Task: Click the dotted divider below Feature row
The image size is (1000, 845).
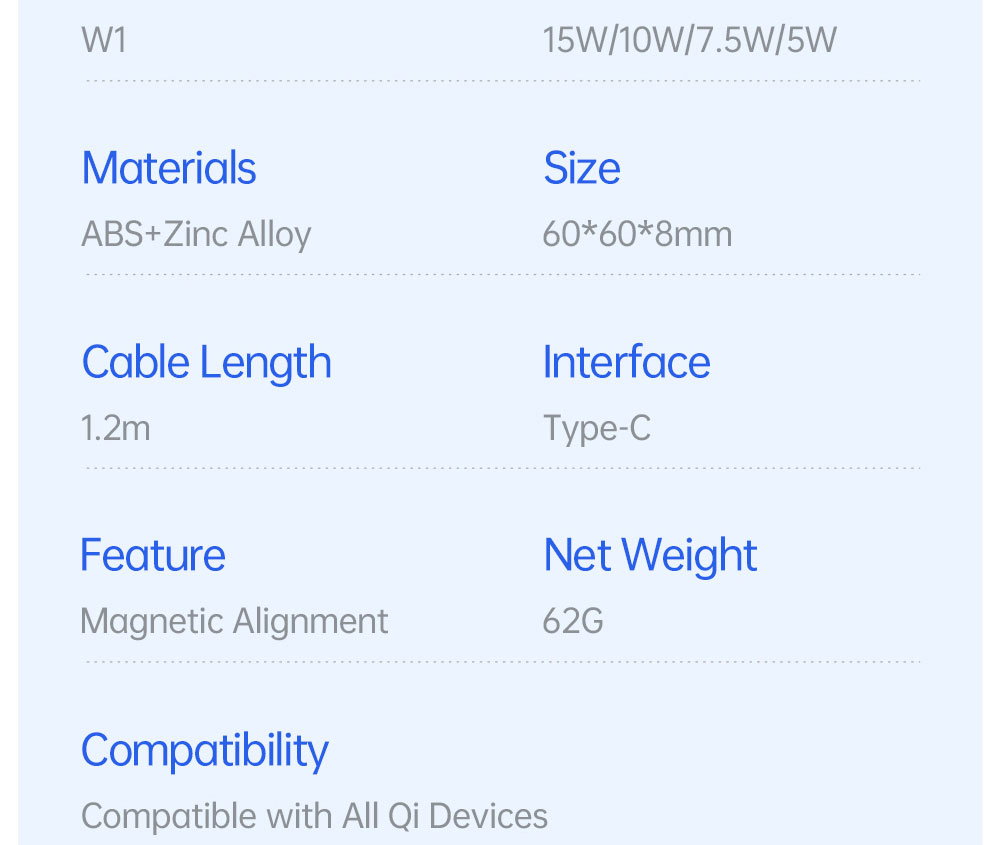Action: pyautogui.click(x=503, y=661)
